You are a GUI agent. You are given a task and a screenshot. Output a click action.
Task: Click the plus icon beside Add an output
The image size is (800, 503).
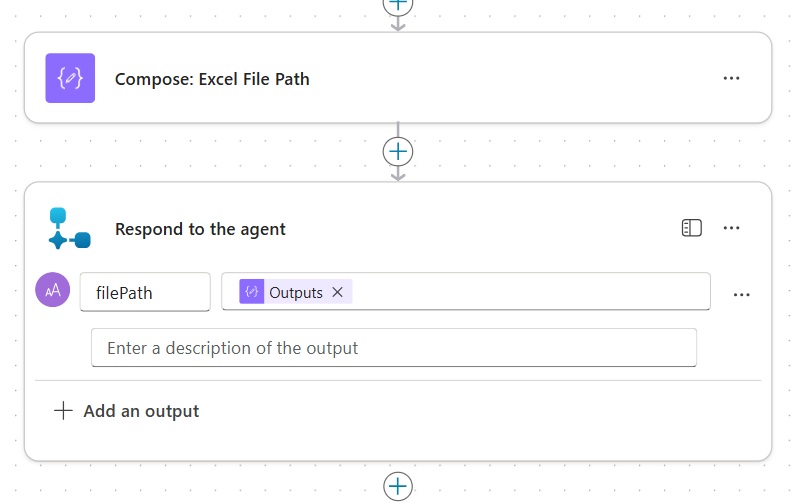coord(63,411)
